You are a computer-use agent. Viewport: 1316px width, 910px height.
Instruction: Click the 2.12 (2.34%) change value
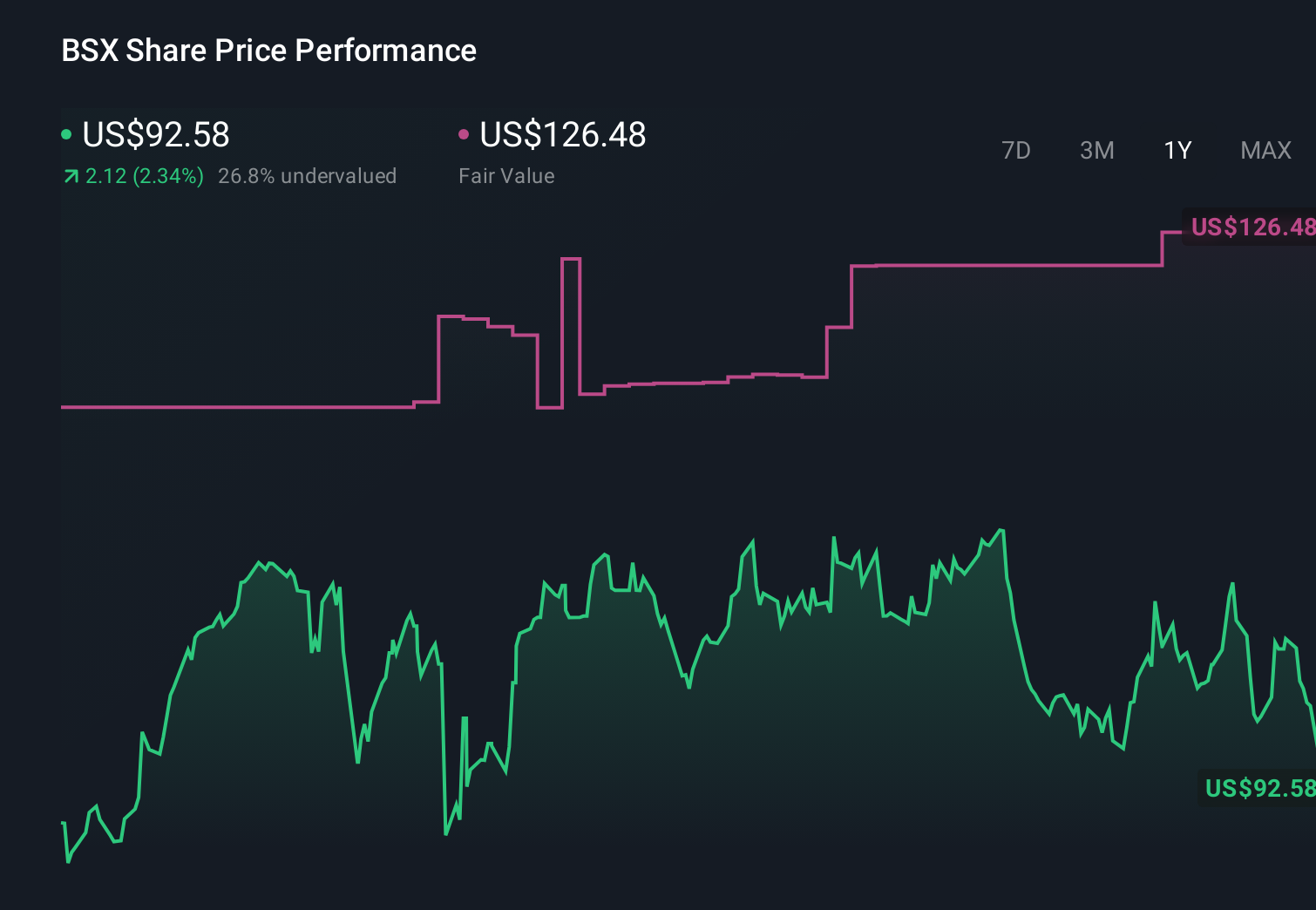144,176
